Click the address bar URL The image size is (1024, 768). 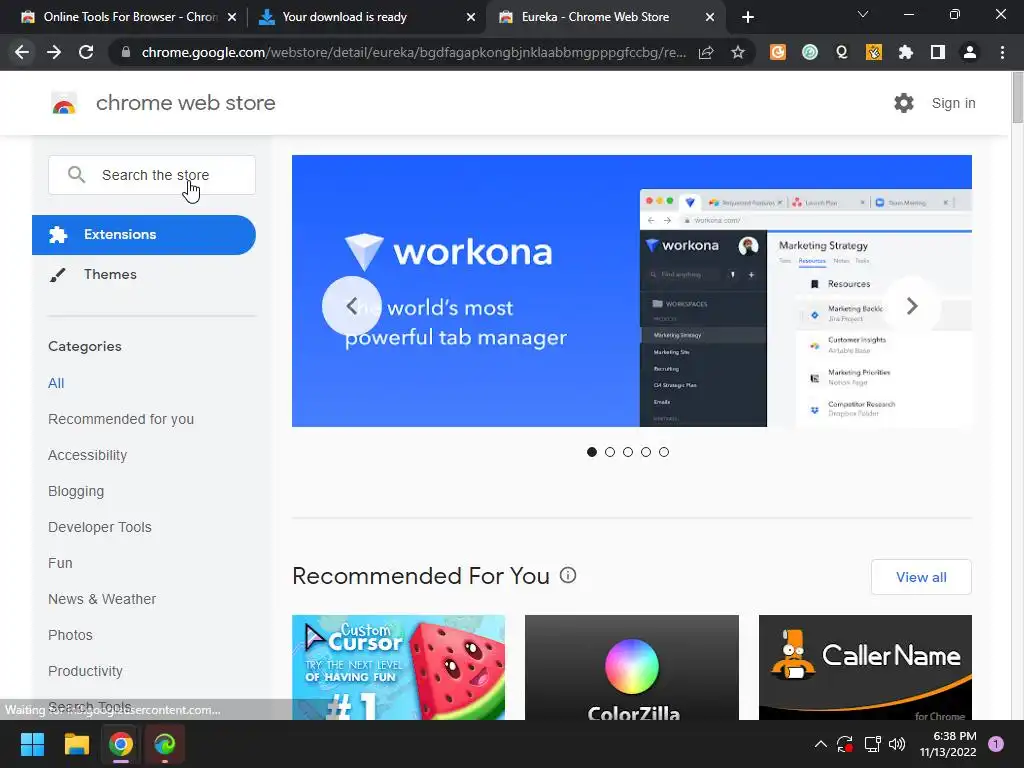click(x=413, y=52)
